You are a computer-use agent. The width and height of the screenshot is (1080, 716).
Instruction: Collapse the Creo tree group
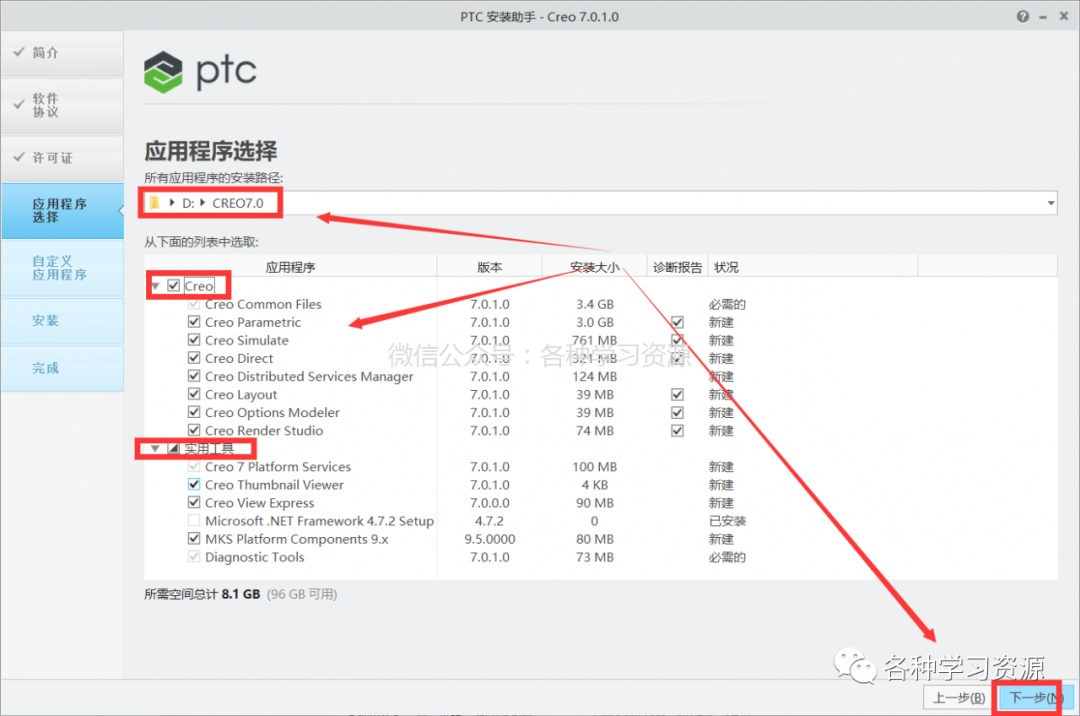point(156,286)
